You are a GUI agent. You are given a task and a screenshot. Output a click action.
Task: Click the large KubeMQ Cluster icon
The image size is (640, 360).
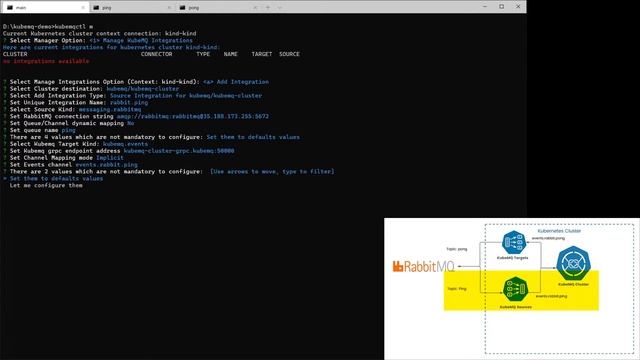click(573, 263)
